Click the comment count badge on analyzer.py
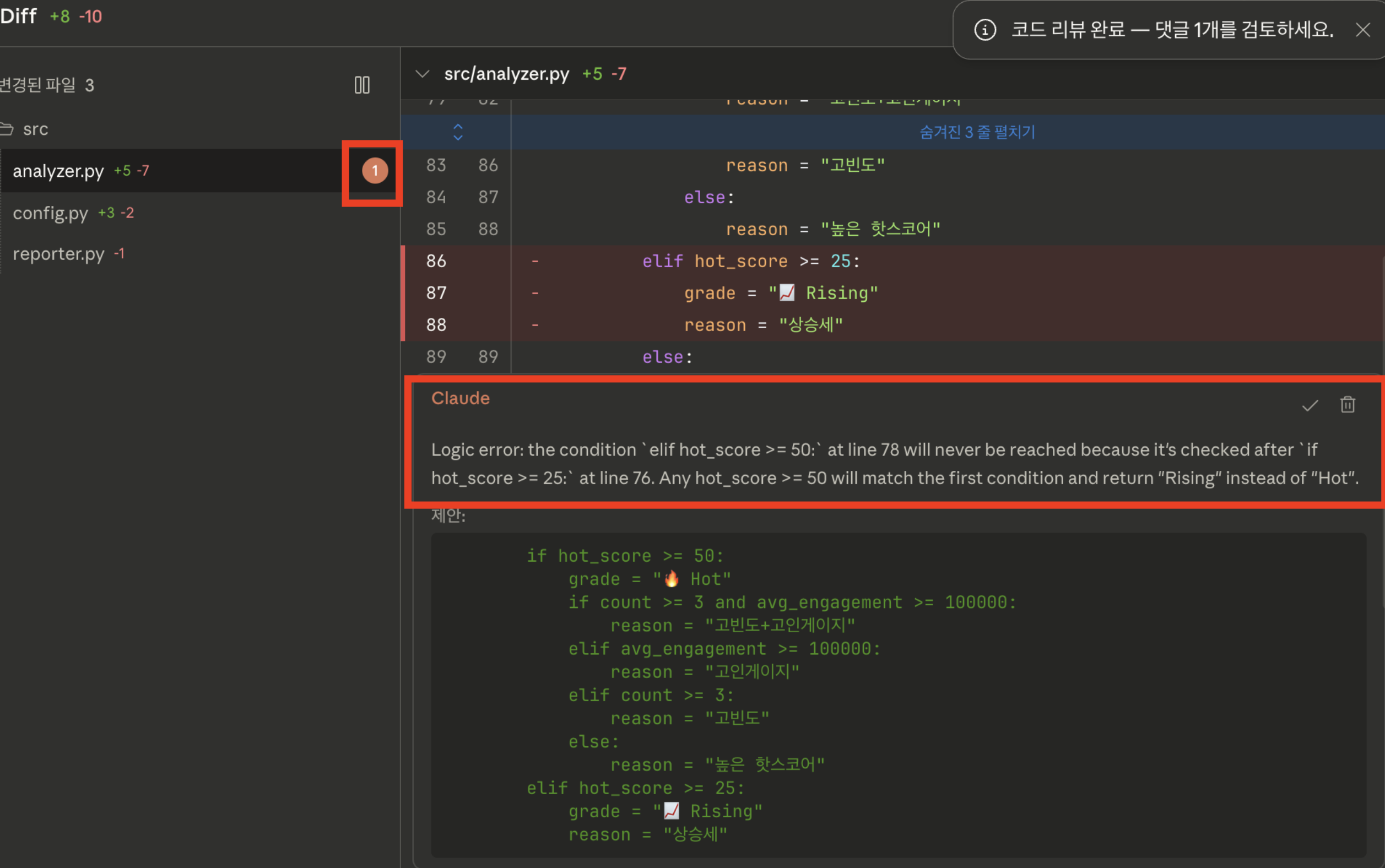The width and height of the screenshot is (1385, 868). (x=375, y=171)
